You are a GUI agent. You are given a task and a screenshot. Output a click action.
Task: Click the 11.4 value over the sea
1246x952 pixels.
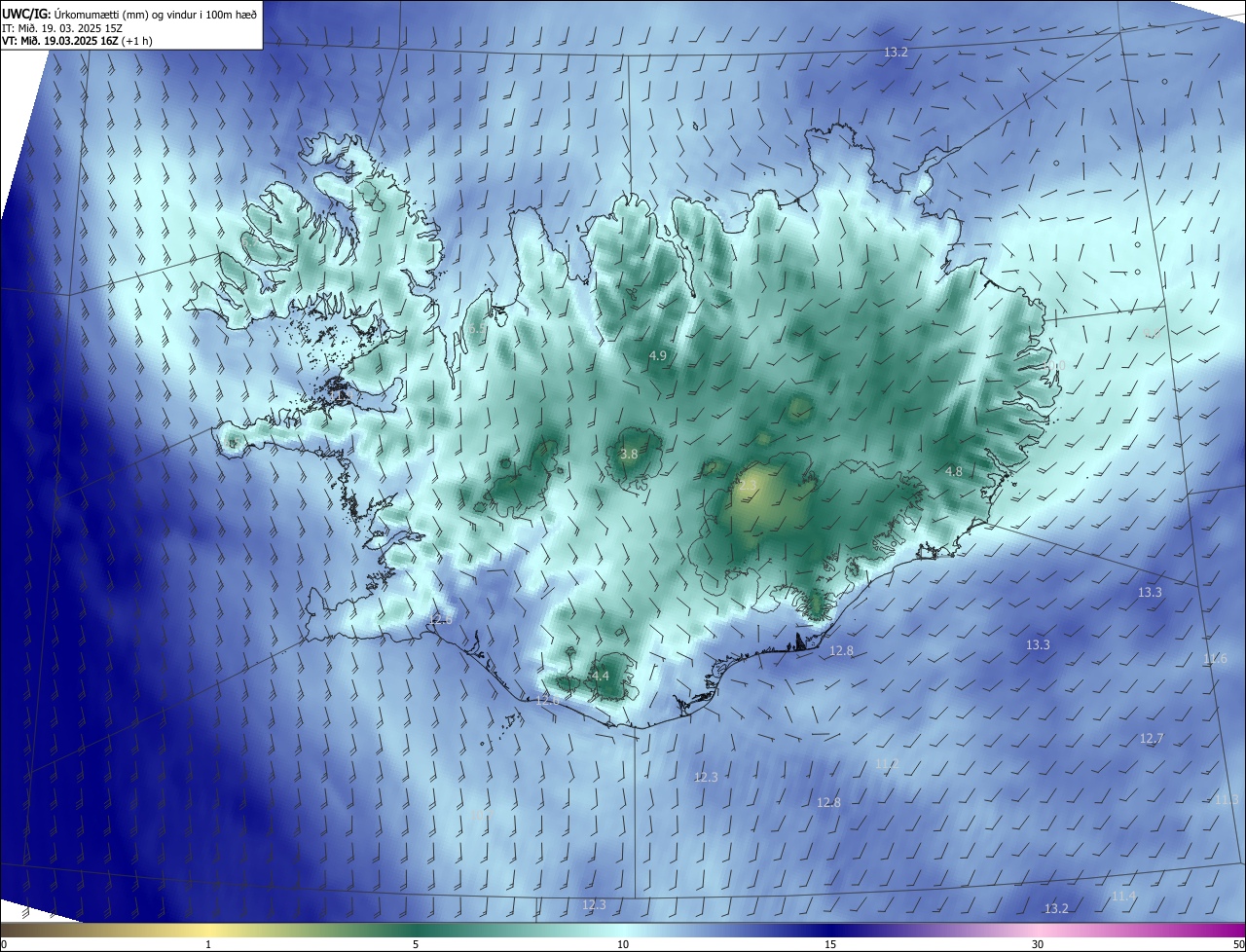point(1123,897)
